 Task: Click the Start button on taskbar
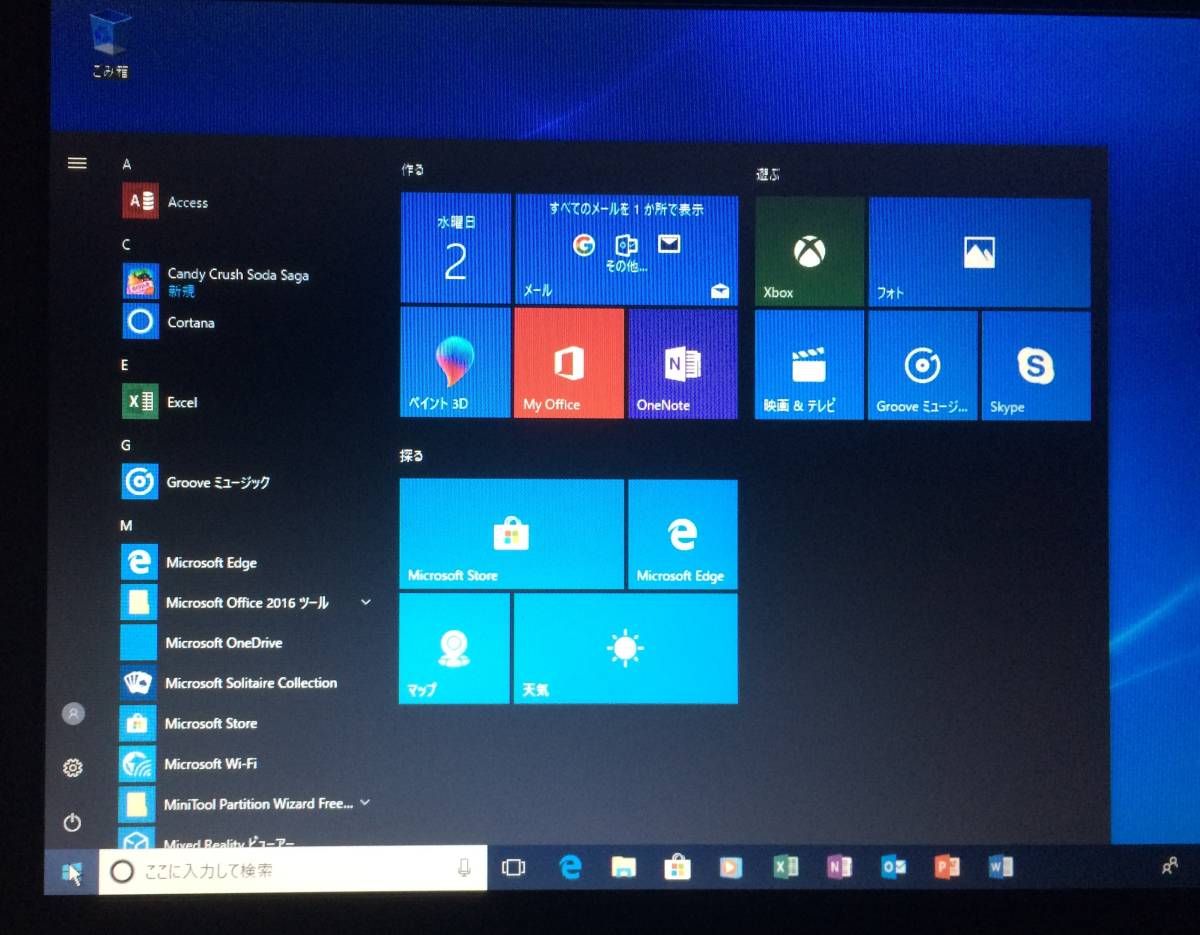[x=71, y=872]
